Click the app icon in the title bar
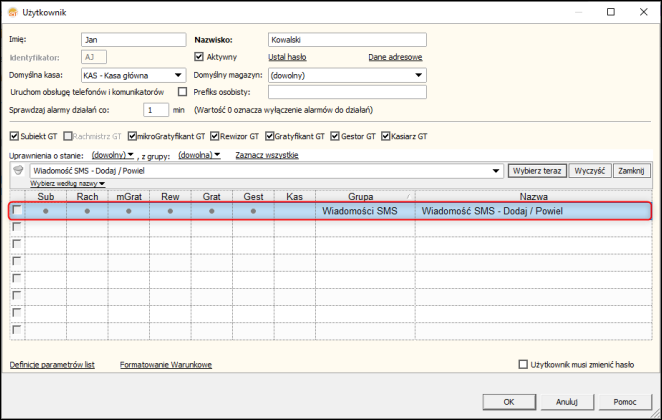 pos(13,12)
